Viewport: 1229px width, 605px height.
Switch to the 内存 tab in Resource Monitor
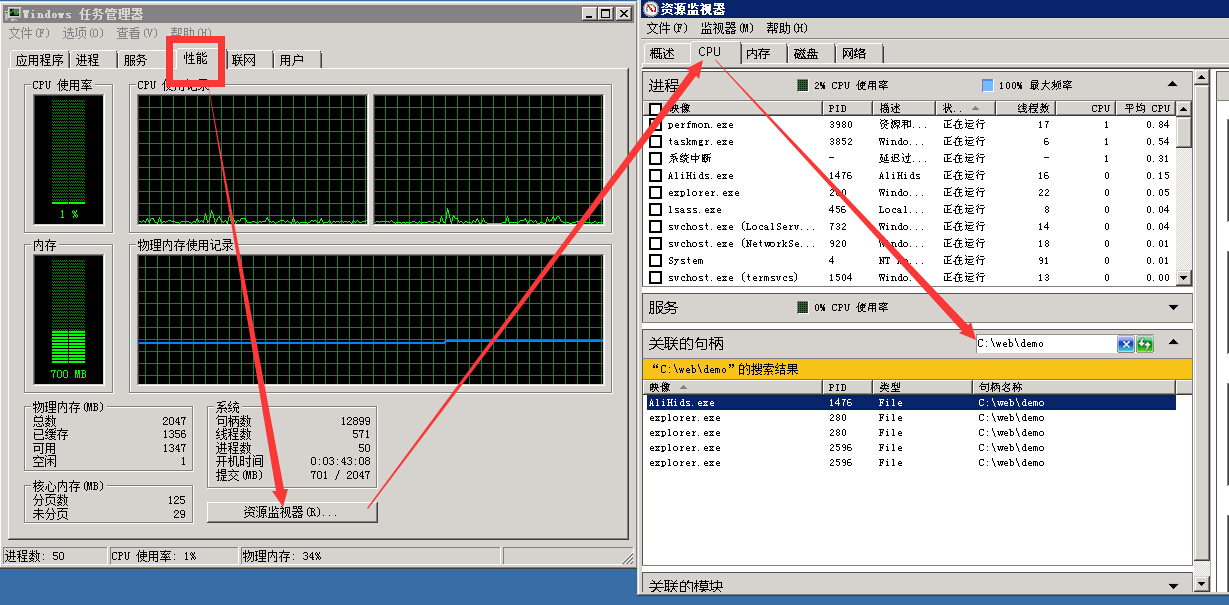click(758, 54)
